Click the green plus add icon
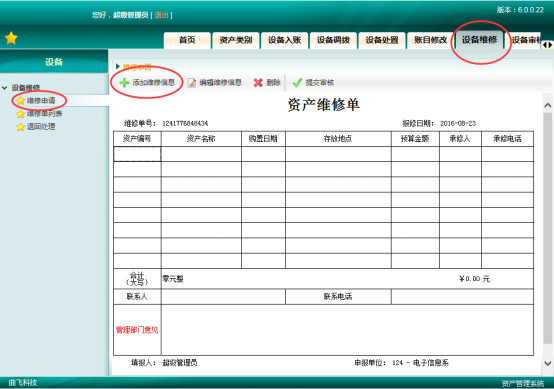Screen dimensions: 554x389 124,83
